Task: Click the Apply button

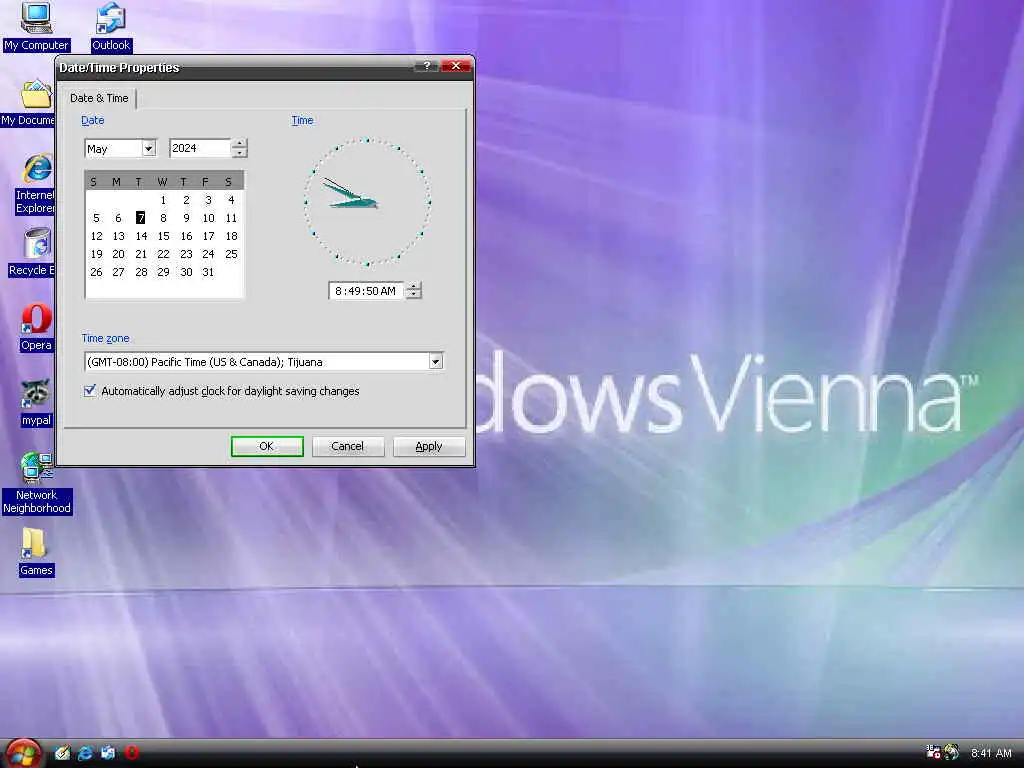Action: click(x=429, y=446)
